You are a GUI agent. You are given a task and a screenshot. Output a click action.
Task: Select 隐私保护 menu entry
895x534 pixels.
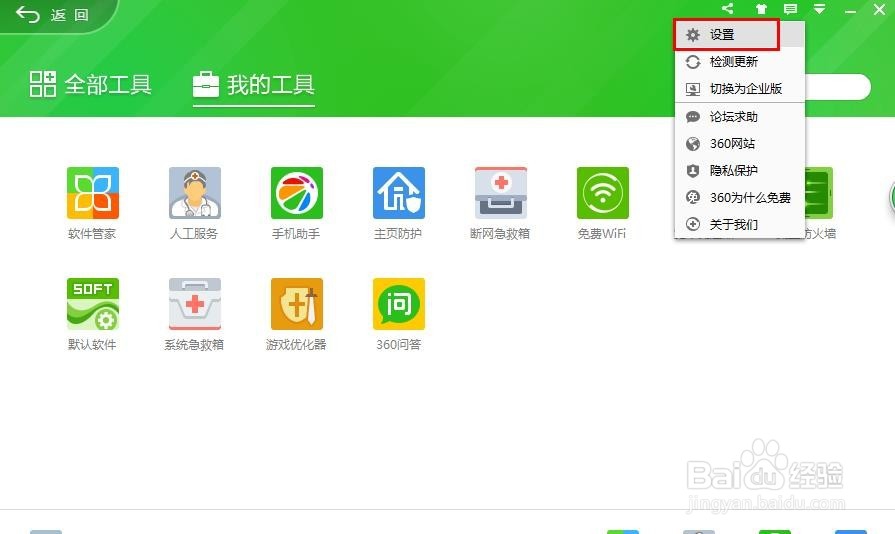[740, 171]
